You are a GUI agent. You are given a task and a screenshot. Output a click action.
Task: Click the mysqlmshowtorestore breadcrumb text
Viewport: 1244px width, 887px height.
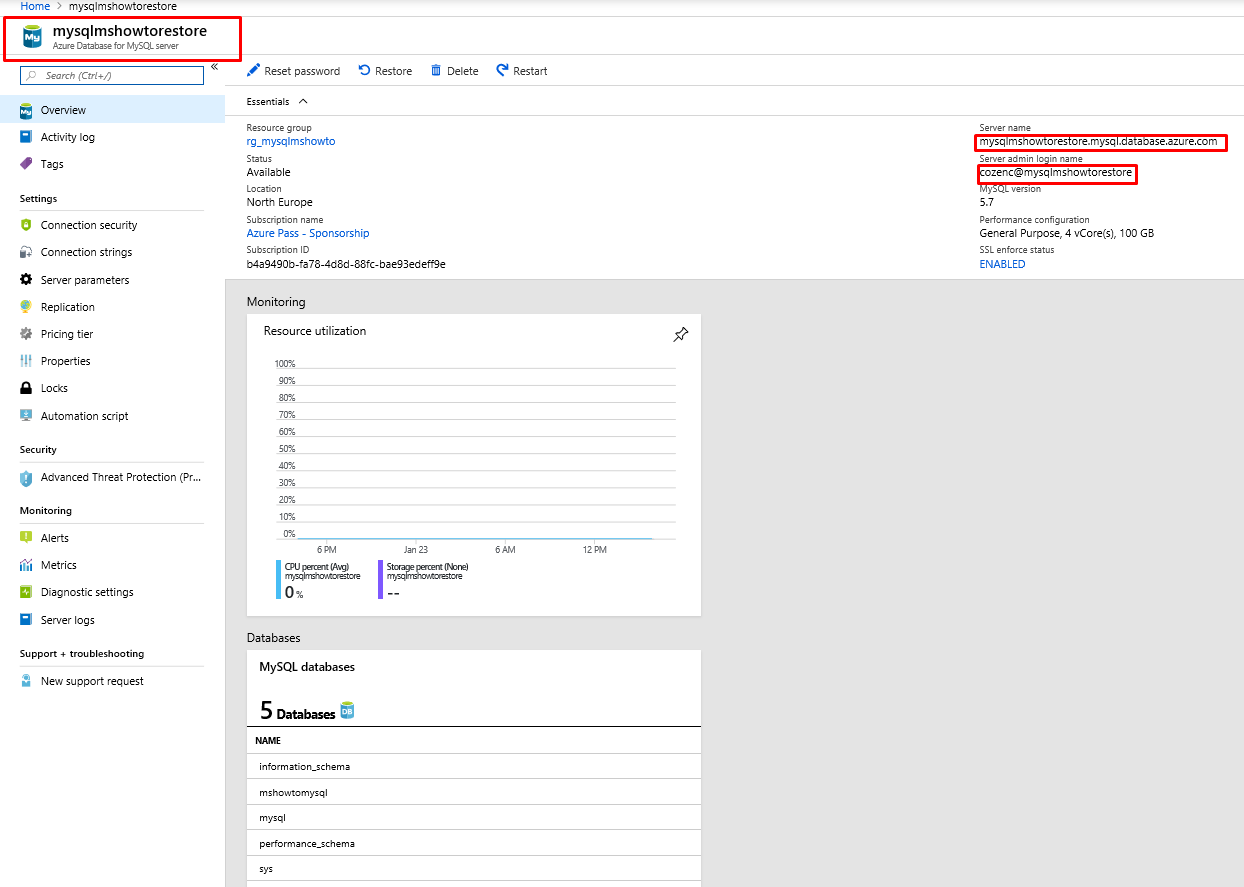[x=122, y=6]
